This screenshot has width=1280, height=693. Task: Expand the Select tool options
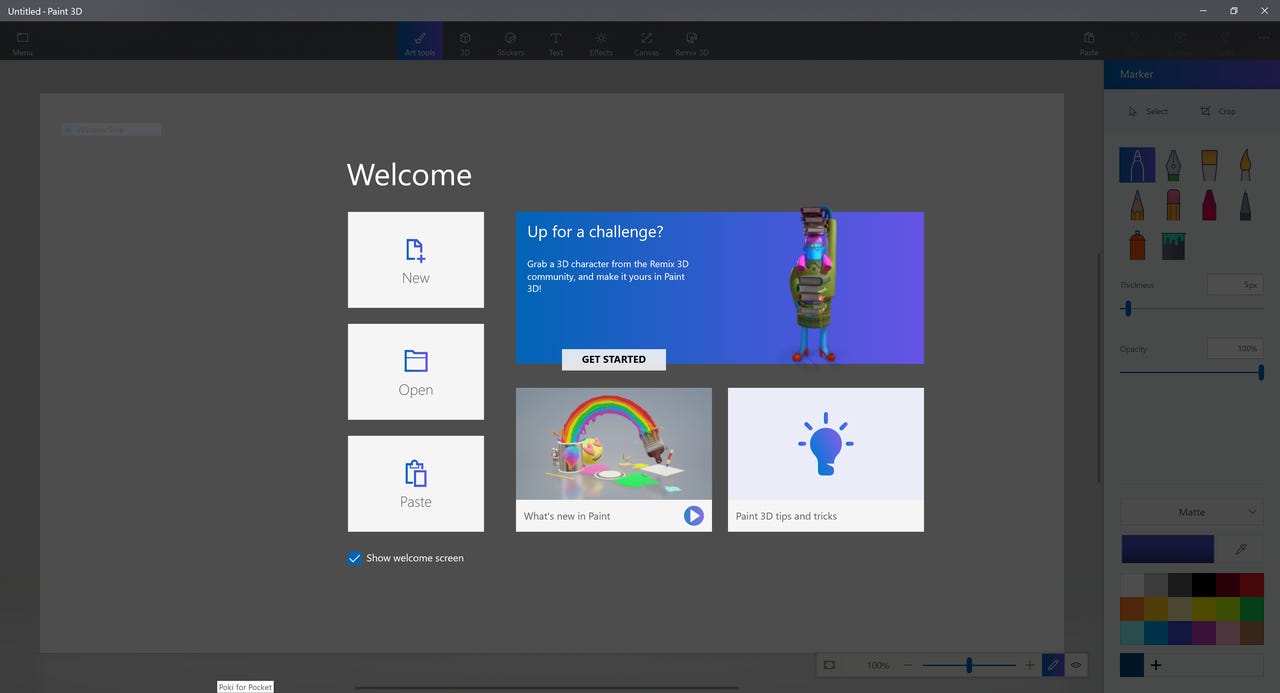1148,111
